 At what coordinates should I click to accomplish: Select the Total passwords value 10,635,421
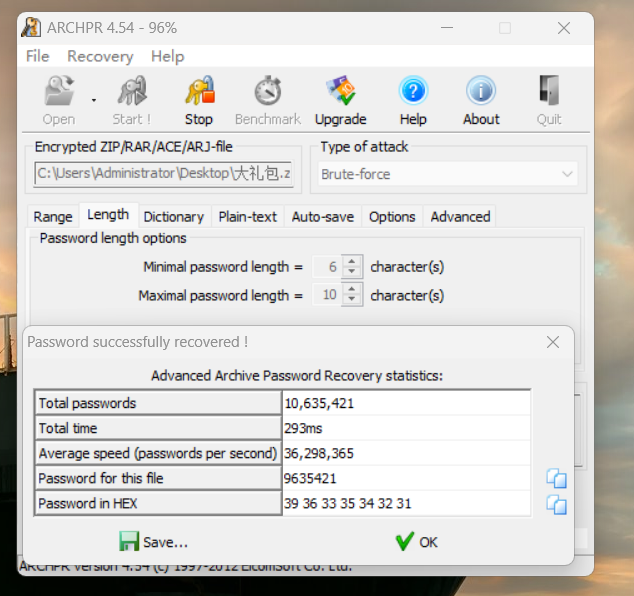pyautogui.click(x=319, y=403)
